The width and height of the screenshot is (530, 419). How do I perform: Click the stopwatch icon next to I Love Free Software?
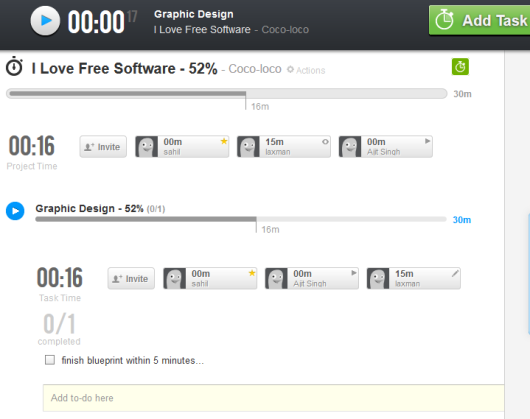click(14, 66)
